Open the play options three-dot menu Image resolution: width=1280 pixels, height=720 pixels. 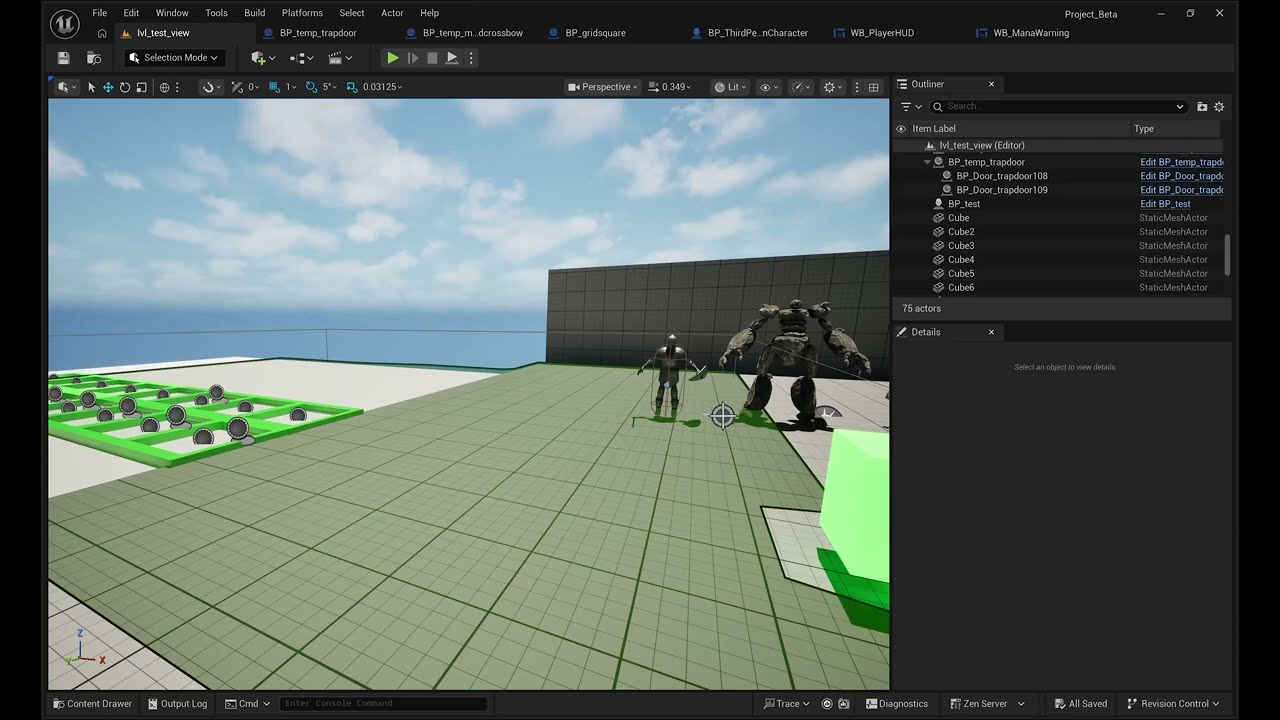tap(471, 58)
